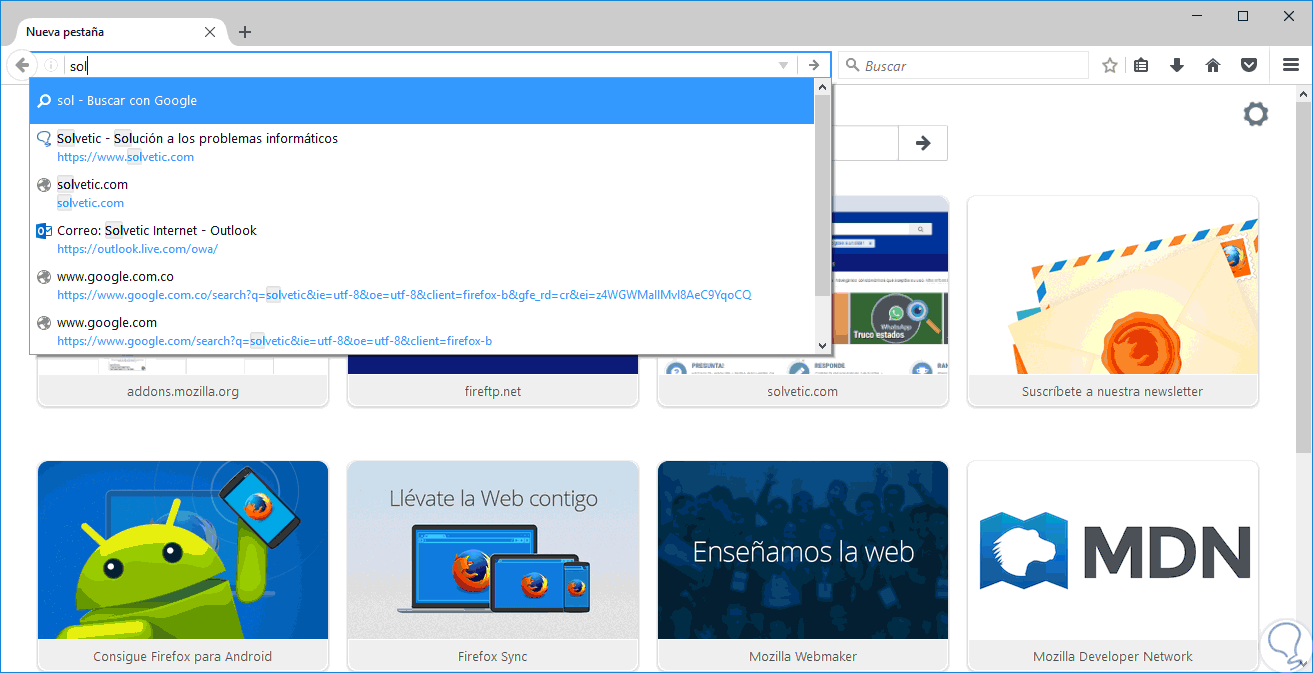The width and height of the screenshot is (1313, 673).
Task: Click https://outlook.live.com/owa/ URL text
Action: point(137,249)
